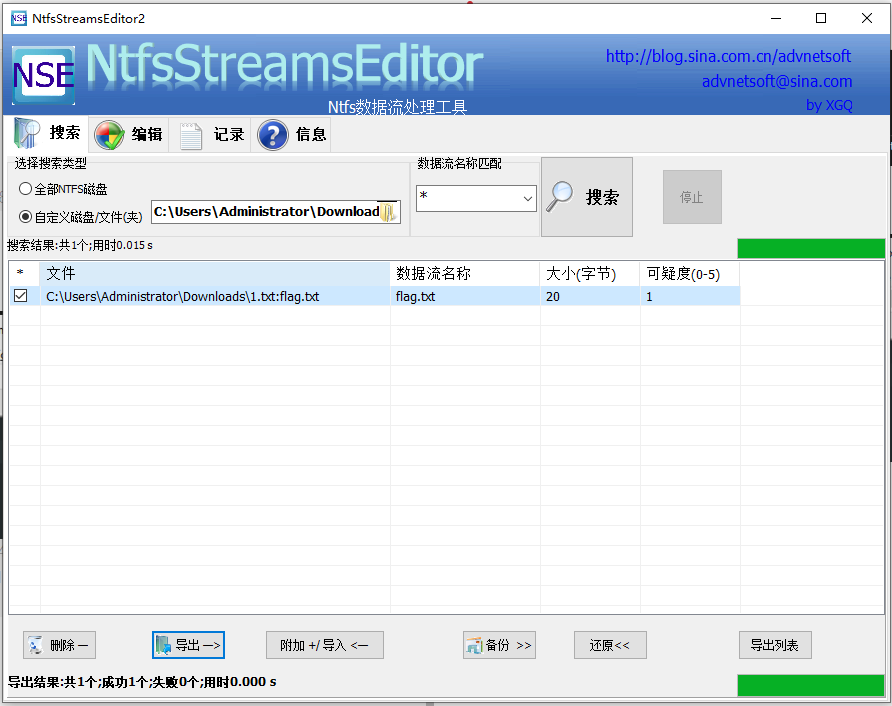Click the backup icon on 备份 button
Image resolution: width=892 pixels, height=706 pixels.
474,646
